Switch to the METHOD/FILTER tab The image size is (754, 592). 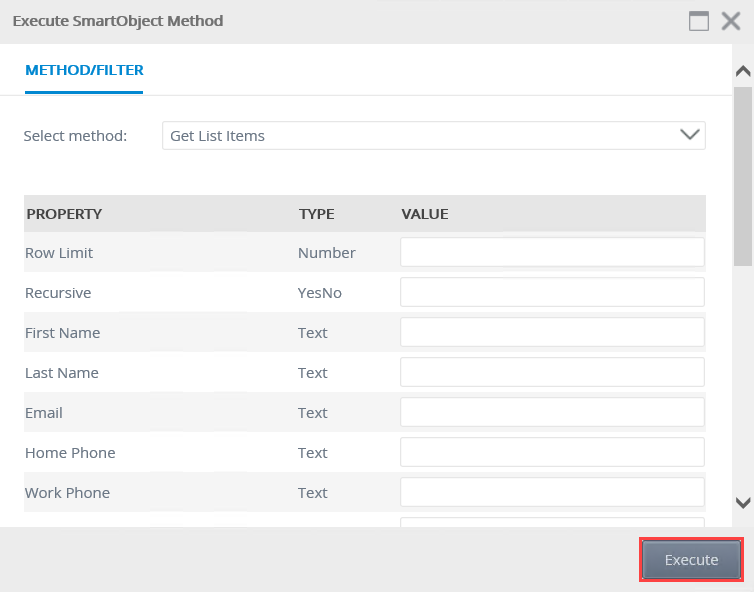tap(84, 70)
